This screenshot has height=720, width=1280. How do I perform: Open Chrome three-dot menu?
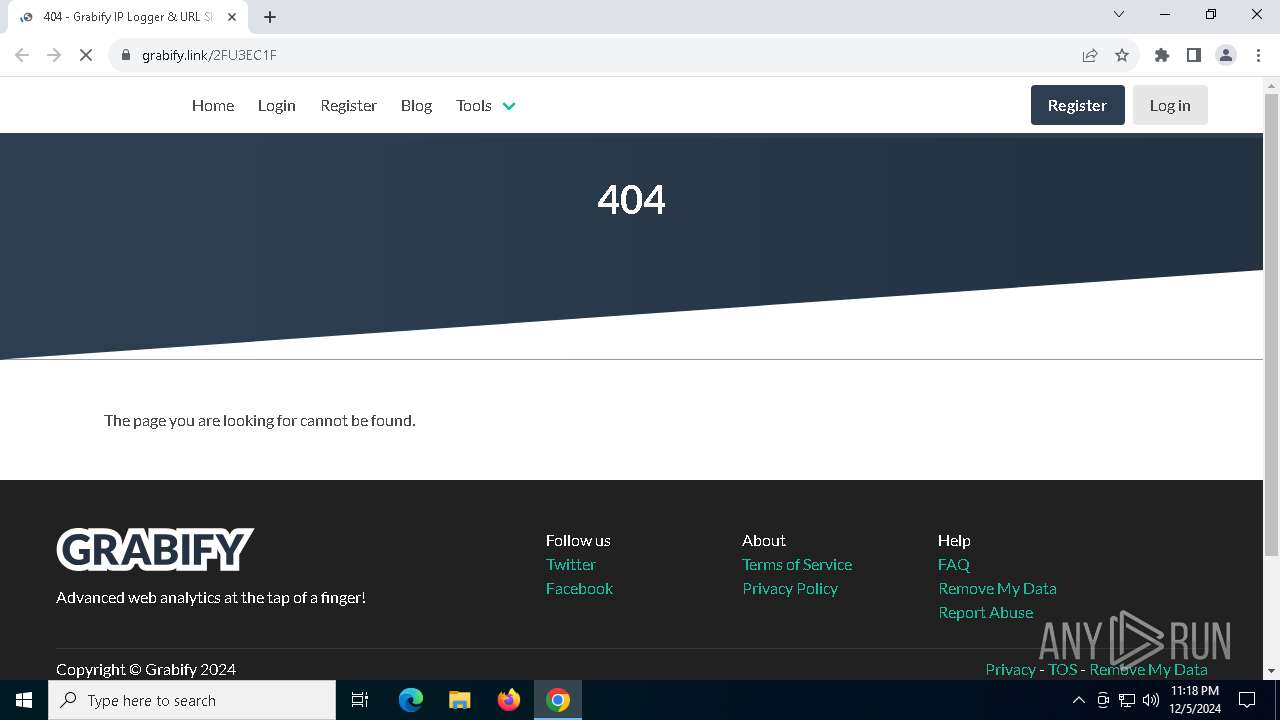[x=1258, y=55]
